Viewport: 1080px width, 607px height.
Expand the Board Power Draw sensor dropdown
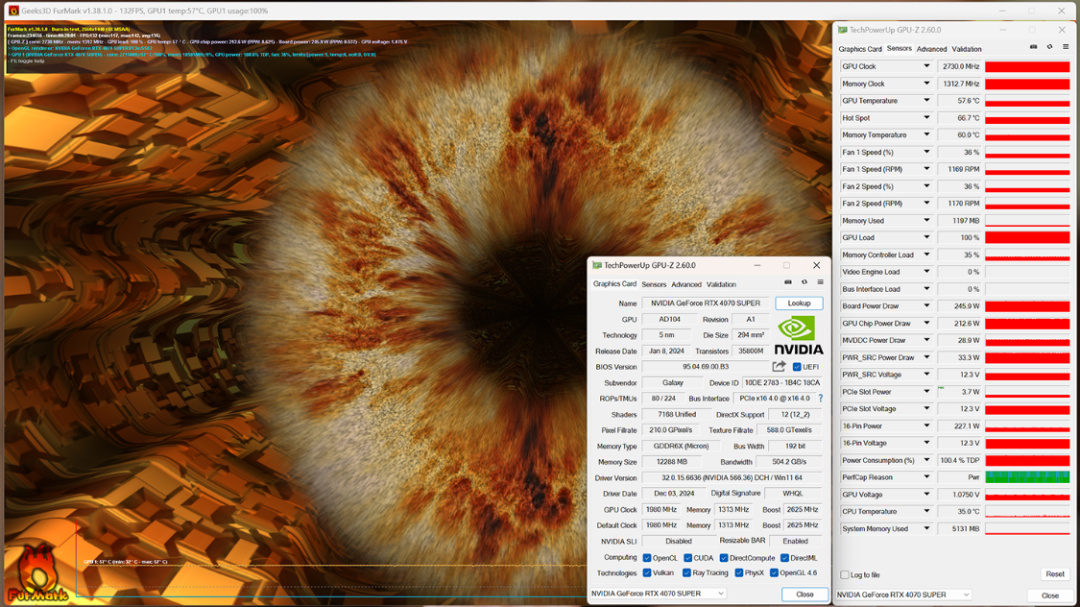point(927,306)
